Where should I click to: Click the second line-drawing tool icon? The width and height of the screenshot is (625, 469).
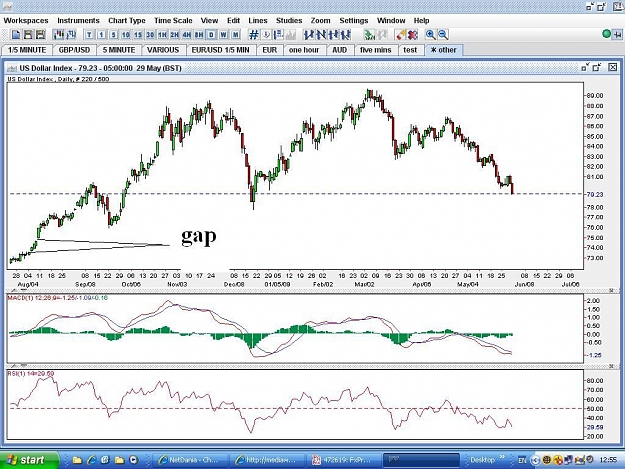coord(321,35)
